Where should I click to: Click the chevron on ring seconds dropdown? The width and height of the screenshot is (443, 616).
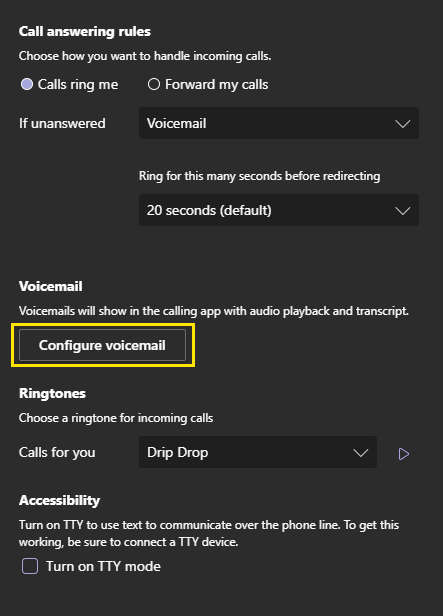coord(403,211)
